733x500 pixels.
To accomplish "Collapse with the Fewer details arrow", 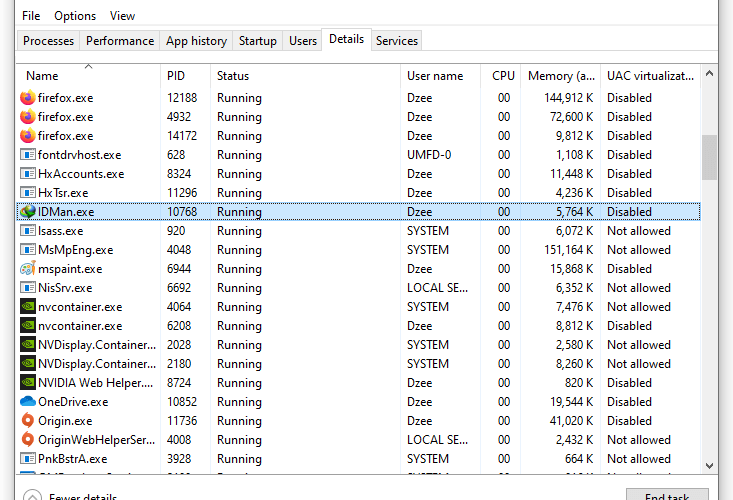I will click(32, 495).
